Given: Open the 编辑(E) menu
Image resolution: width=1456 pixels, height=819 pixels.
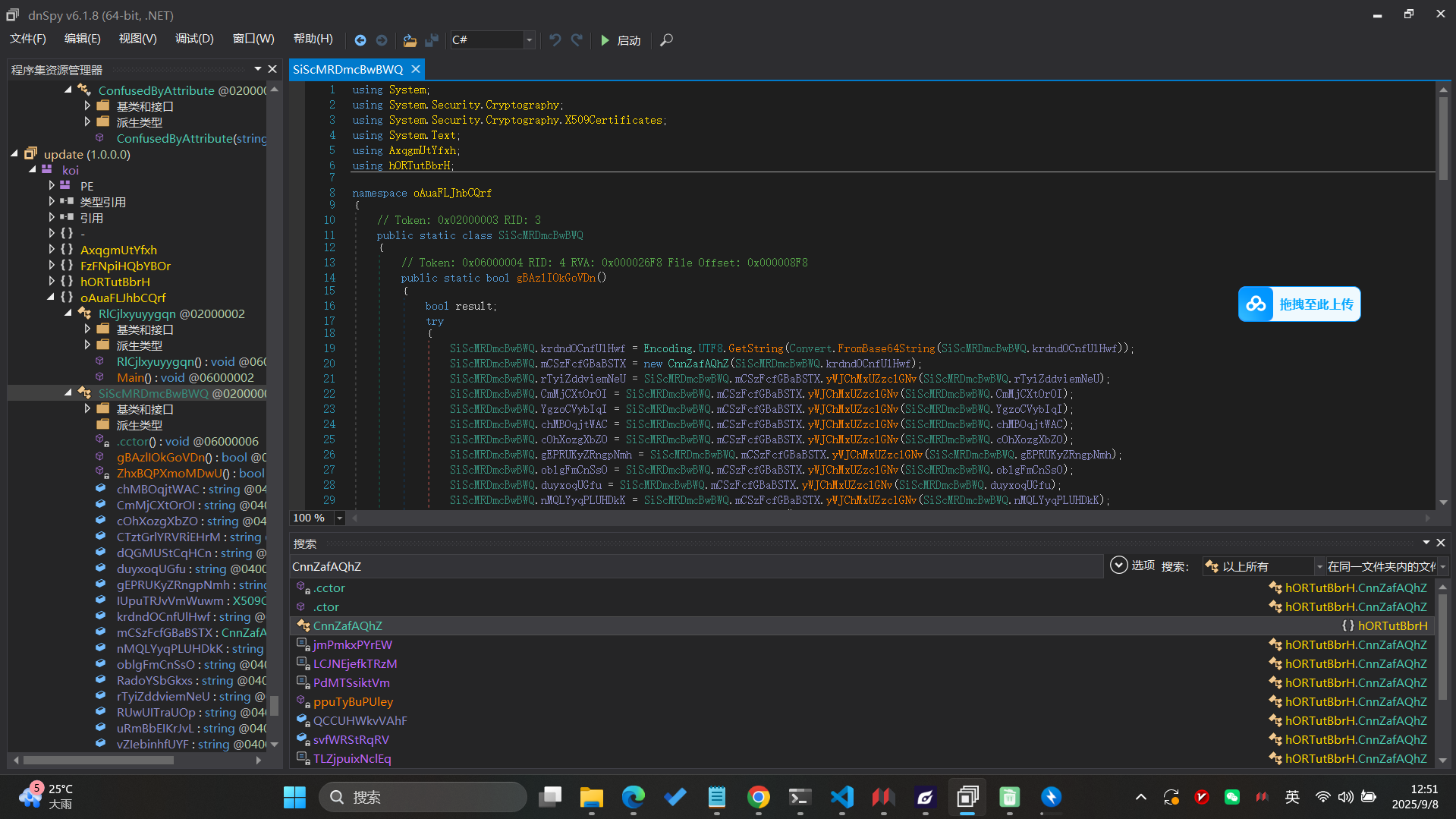Looking at the screenshot, I should [x=82, y=39].
